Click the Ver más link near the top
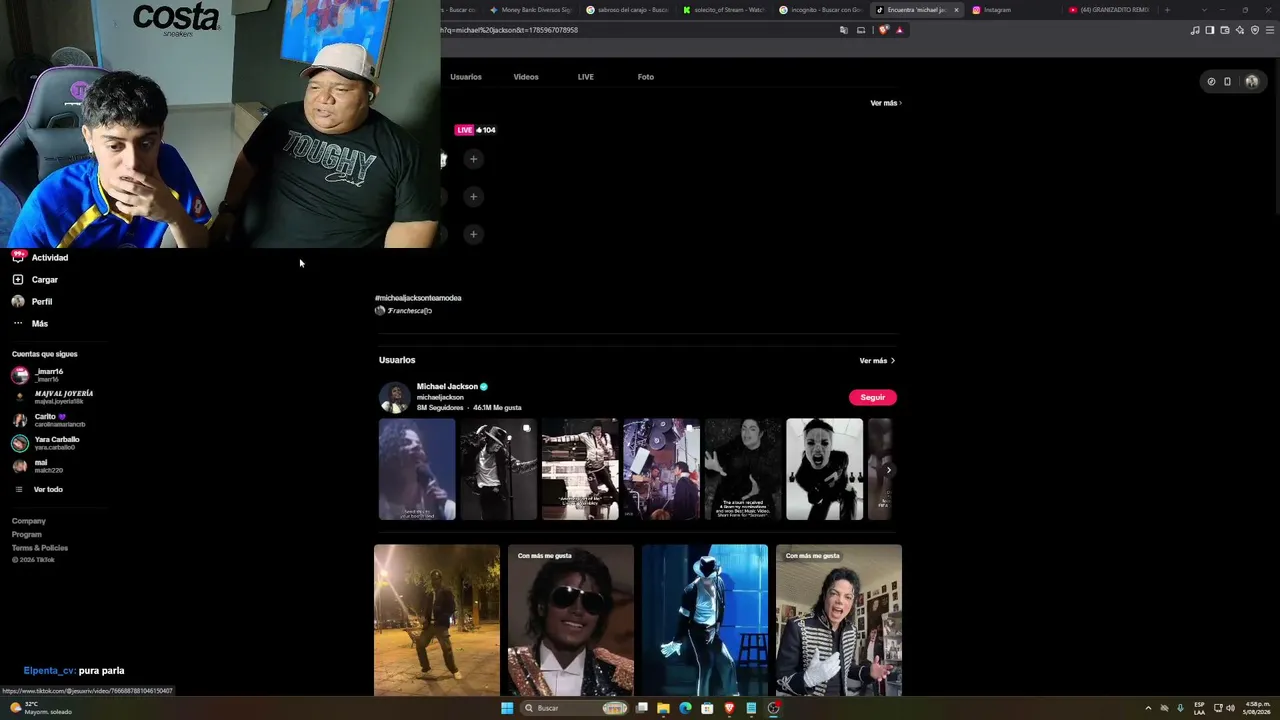Viewport: 1280px width, 720px height. (x=886, y=103)
